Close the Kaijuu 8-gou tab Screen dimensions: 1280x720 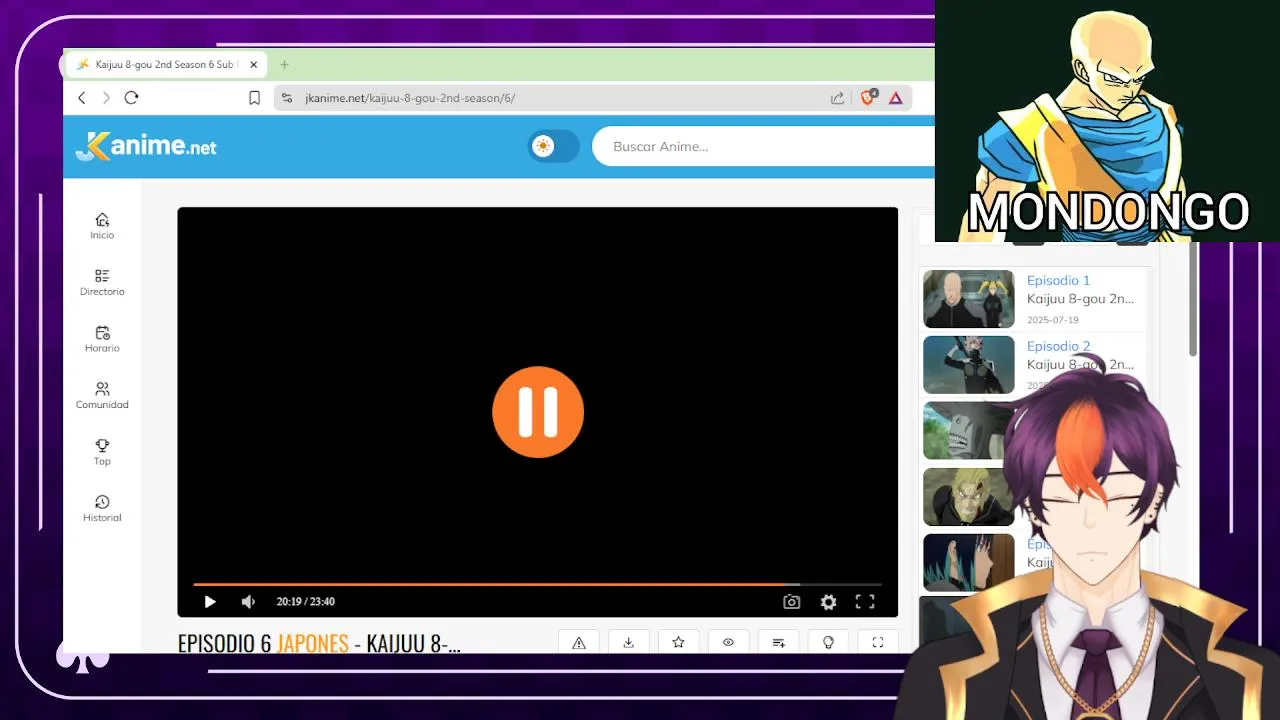click(253, 64)
